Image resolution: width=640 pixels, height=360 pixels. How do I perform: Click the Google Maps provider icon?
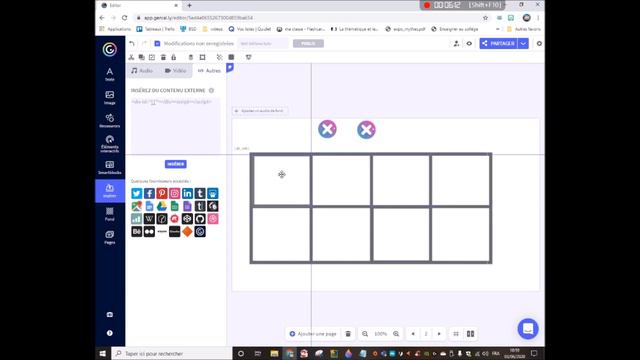137,206
